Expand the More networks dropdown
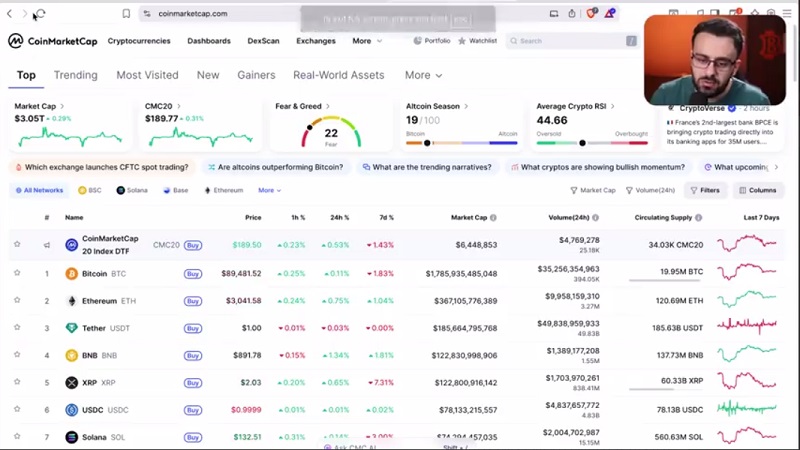Screen dimensions: 800x450 (x=269, y=190)
